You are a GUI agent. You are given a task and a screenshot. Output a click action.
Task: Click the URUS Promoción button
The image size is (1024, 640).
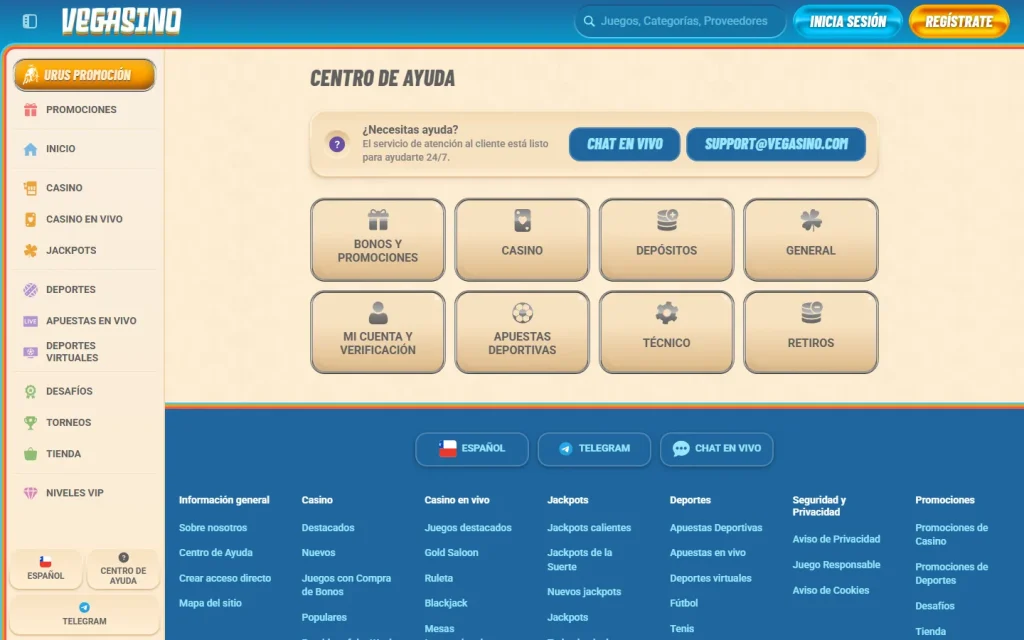click(x=84, y=75)
